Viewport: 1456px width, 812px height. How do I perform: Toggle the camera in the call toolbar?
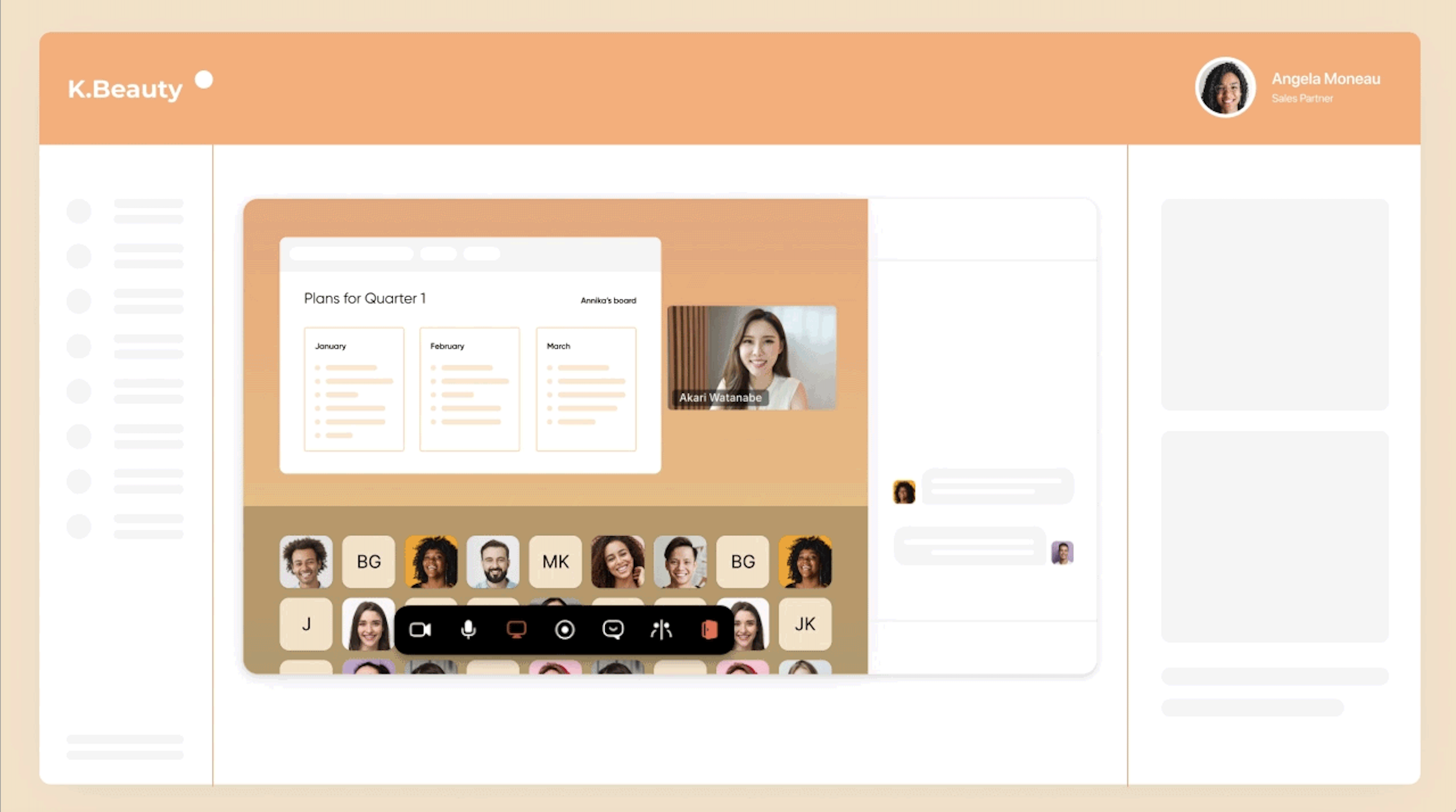(x=420, y=629)
